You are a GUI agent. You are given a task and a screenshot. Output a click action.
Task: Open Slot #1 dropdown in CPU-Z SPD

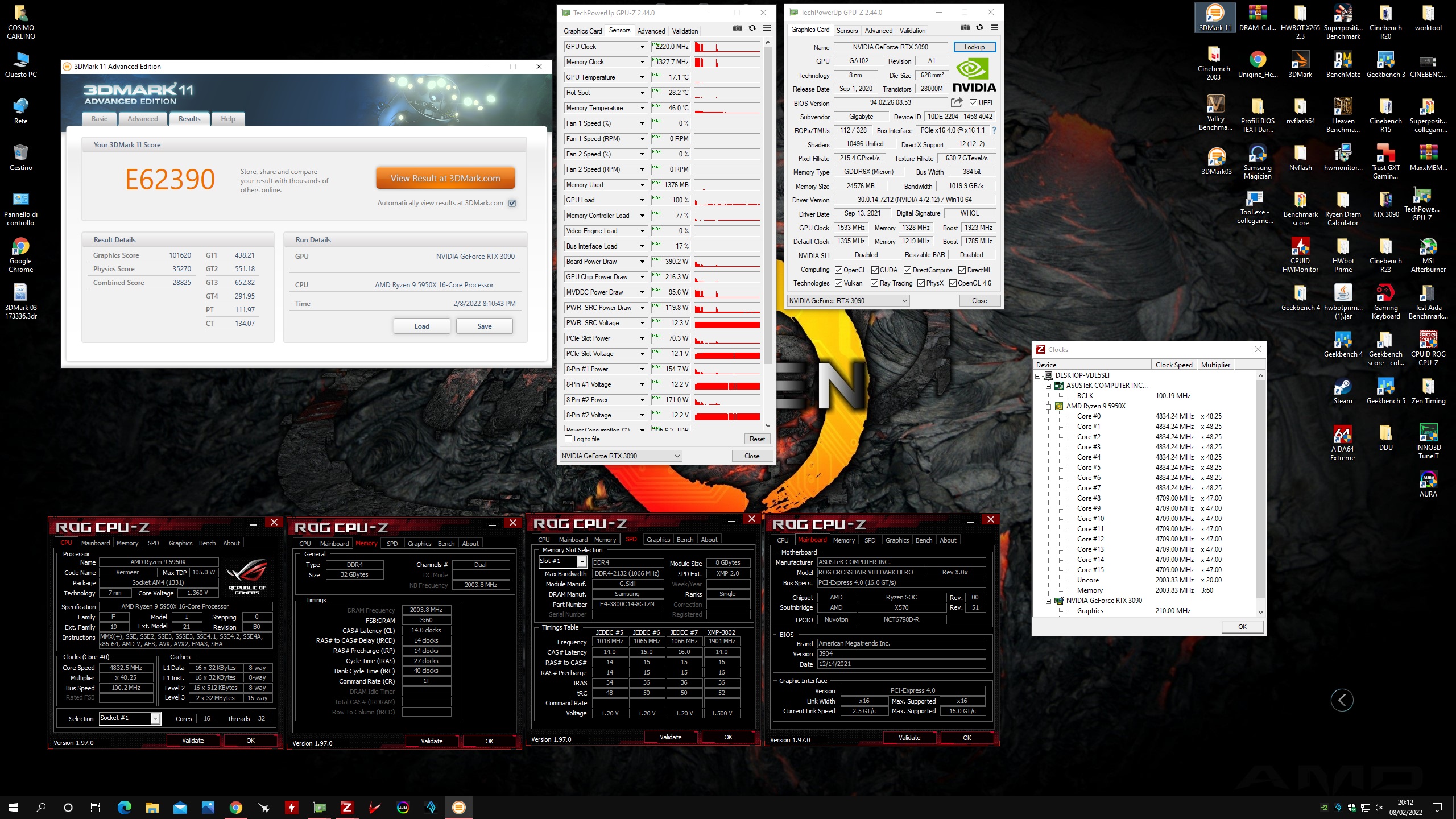[x=582, y=561]
